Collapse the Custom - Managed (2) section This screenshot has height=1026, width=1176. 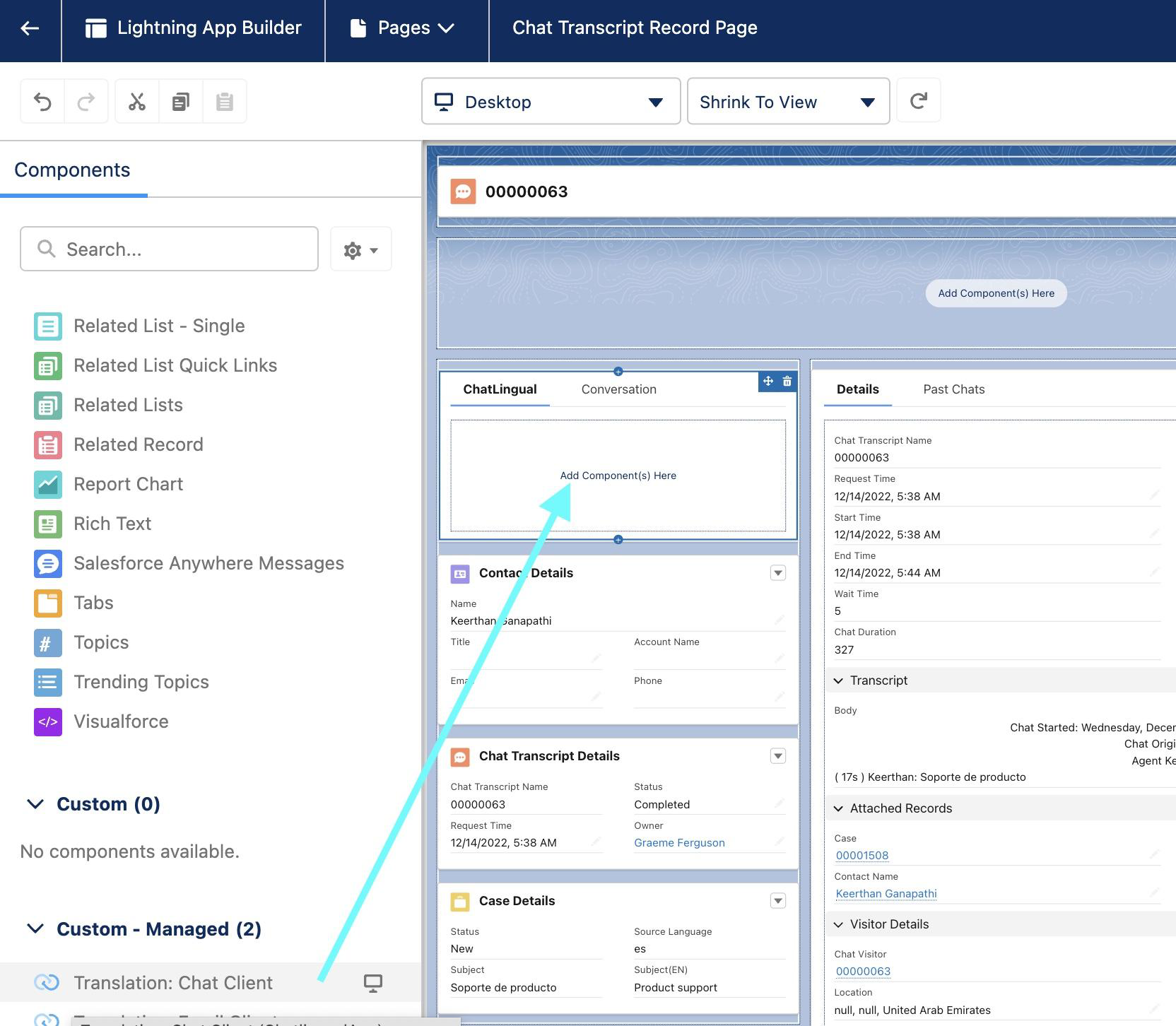click(35, 928)
